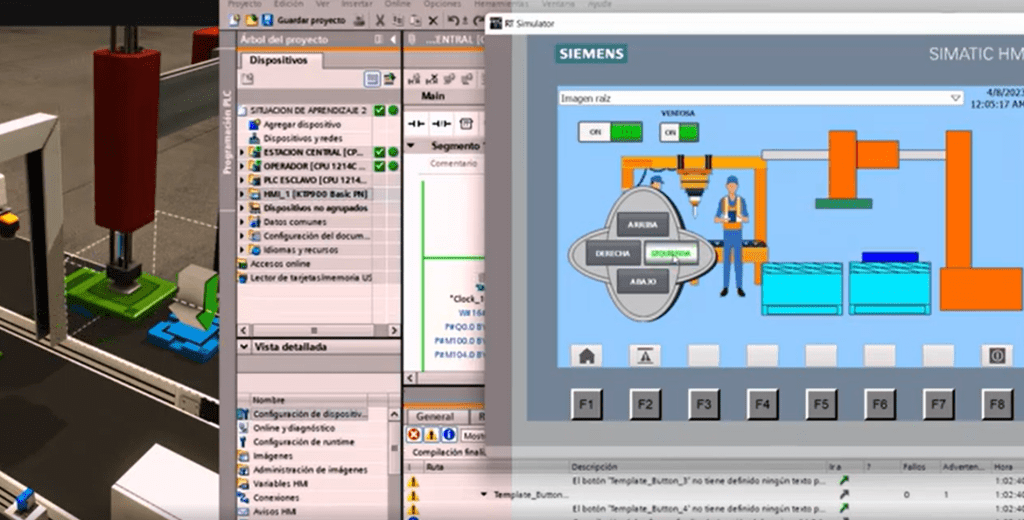
Task: Click the blue information filter icon
Action: pos(449,435)
